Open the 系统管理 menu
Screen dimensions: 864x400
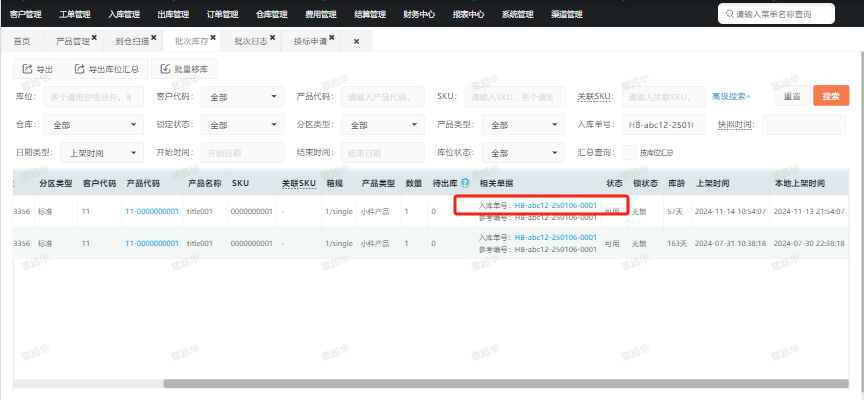click(x=517, y=14)
